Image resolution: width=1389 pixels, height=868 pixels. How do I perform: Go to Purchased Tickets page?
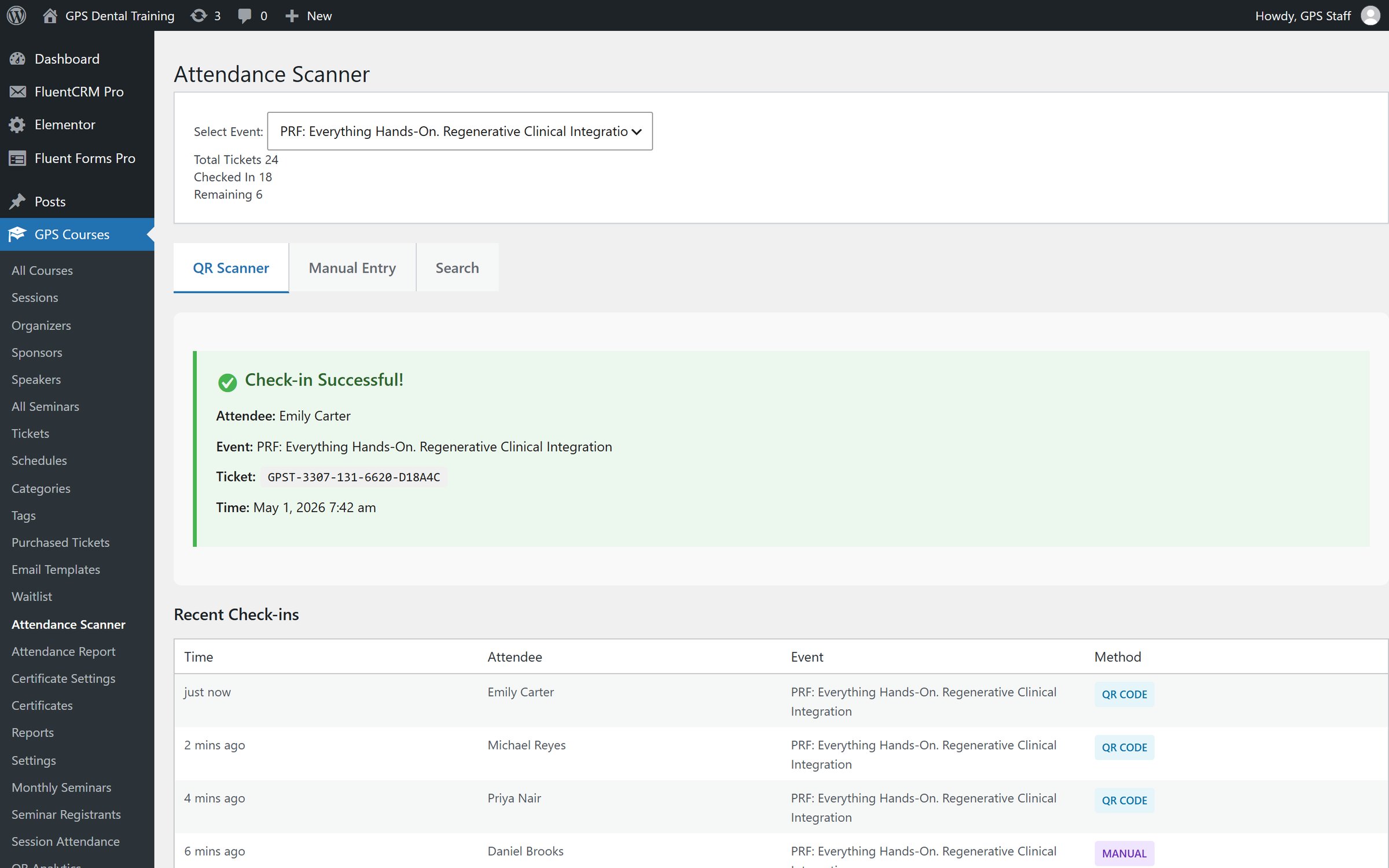61,542
